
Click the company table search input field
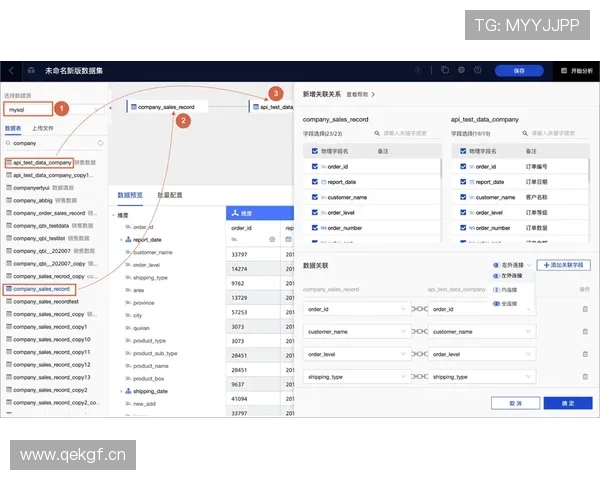click(x=50, y=143)
